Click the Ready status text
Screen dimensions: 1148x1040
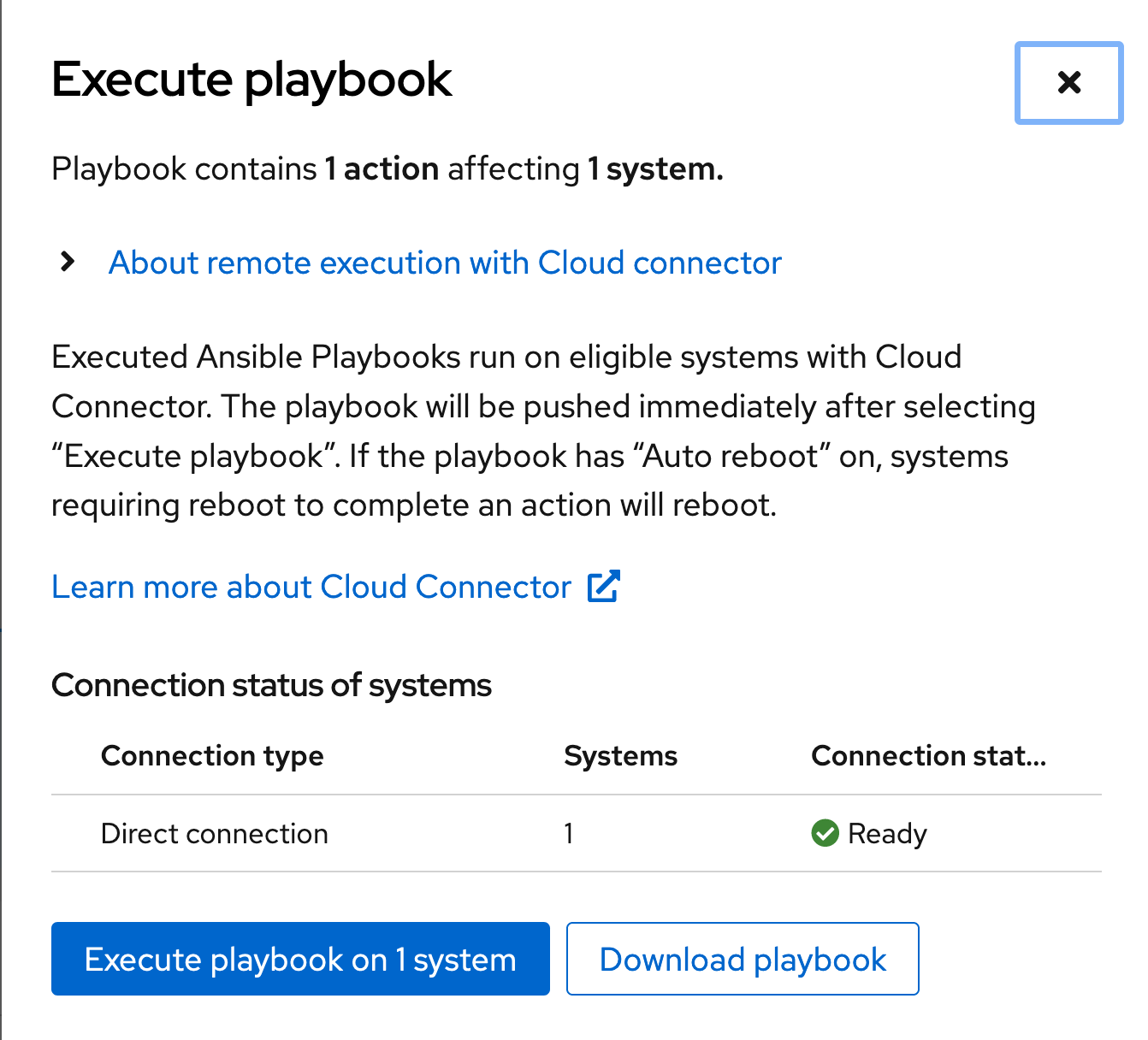coord(887,834)
